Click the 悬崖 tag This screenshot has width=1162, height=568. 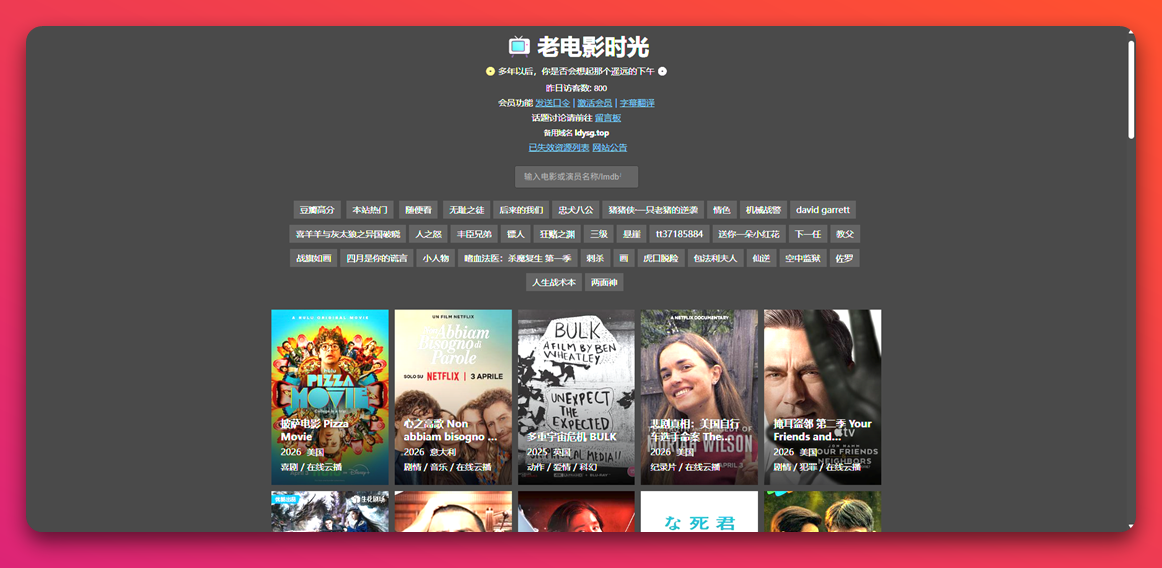click(632, 234)
